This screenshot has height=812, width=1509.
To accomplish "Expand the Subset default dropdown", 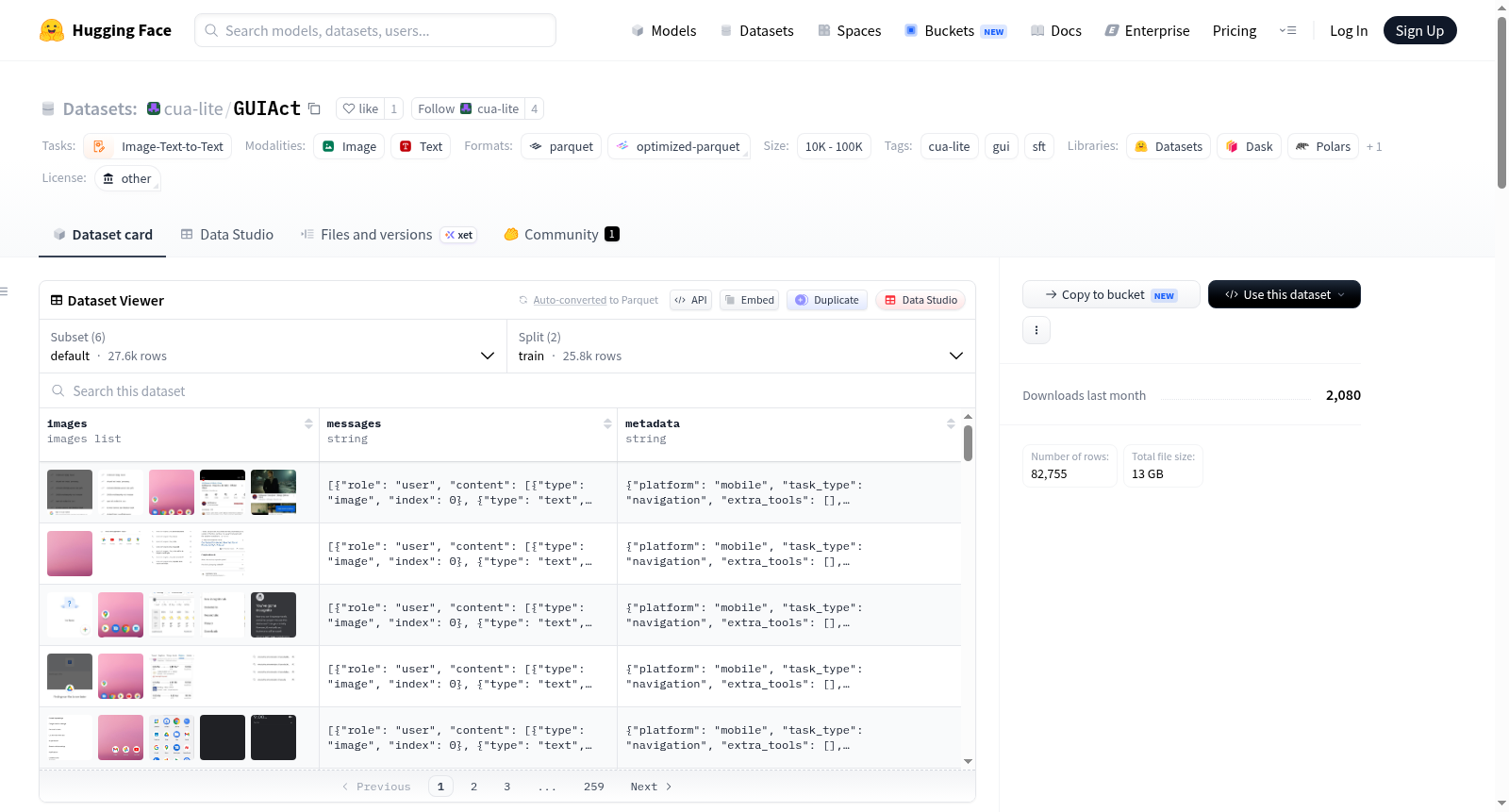I will tap(274, 346).
